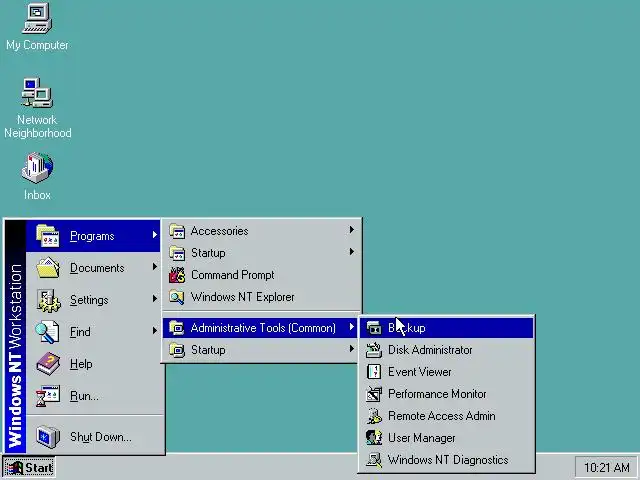
Task: Click the Windows NT Explorer icon
Action: (177, 297)
